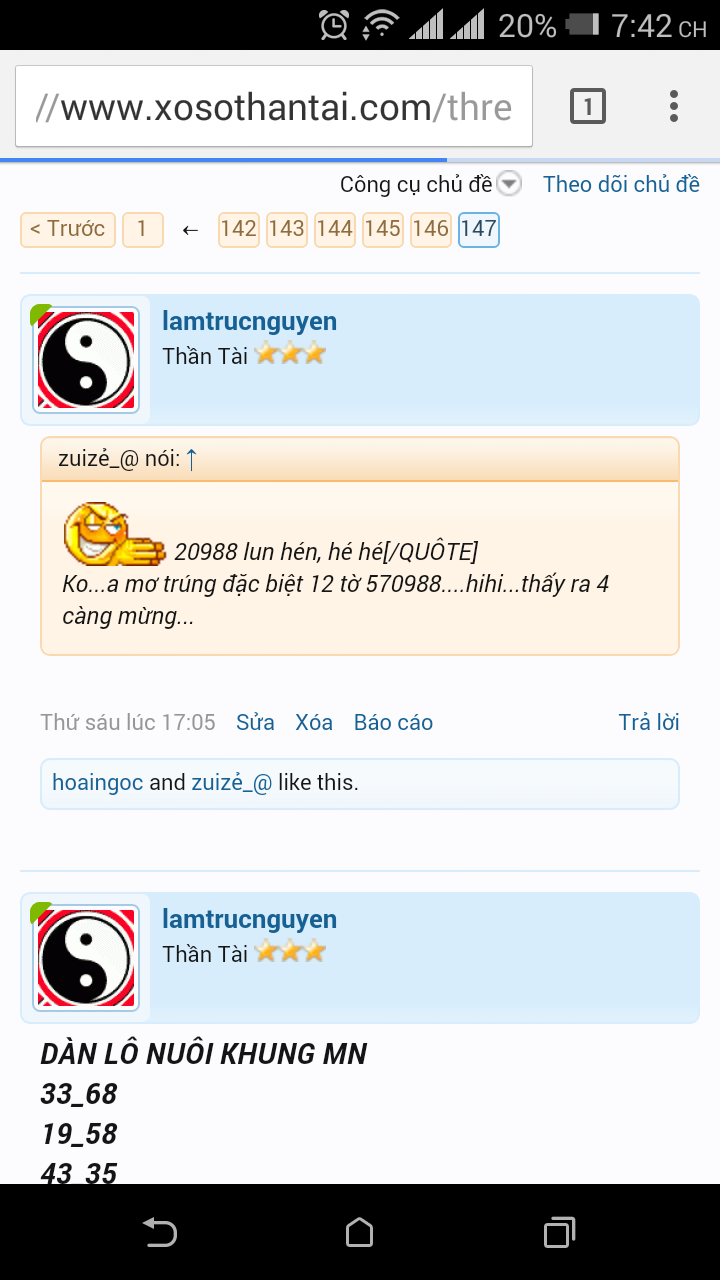Tap the Android recent apps icon
This screenshot has height=1280, width=720.
coord(560,1232)
